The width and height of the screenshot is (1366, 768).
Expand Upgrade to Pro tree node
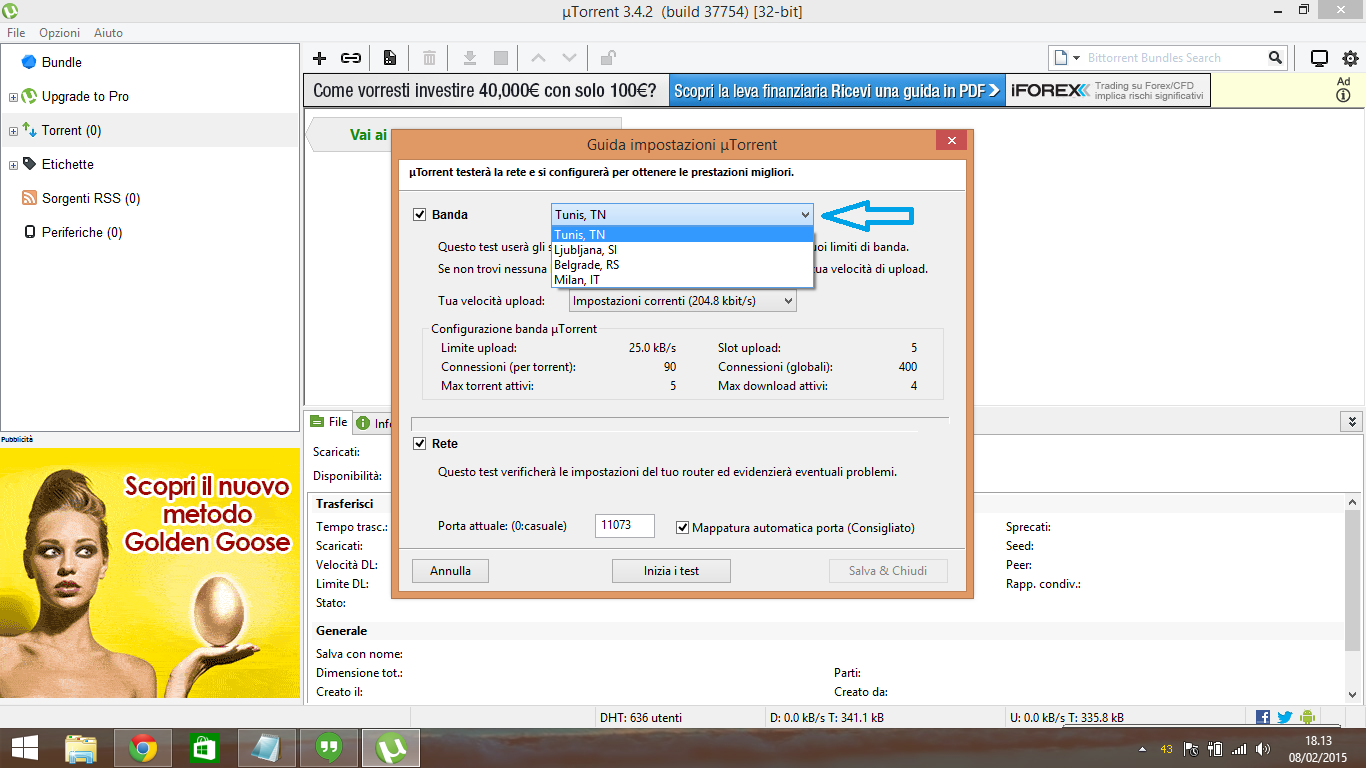point(13,97)
